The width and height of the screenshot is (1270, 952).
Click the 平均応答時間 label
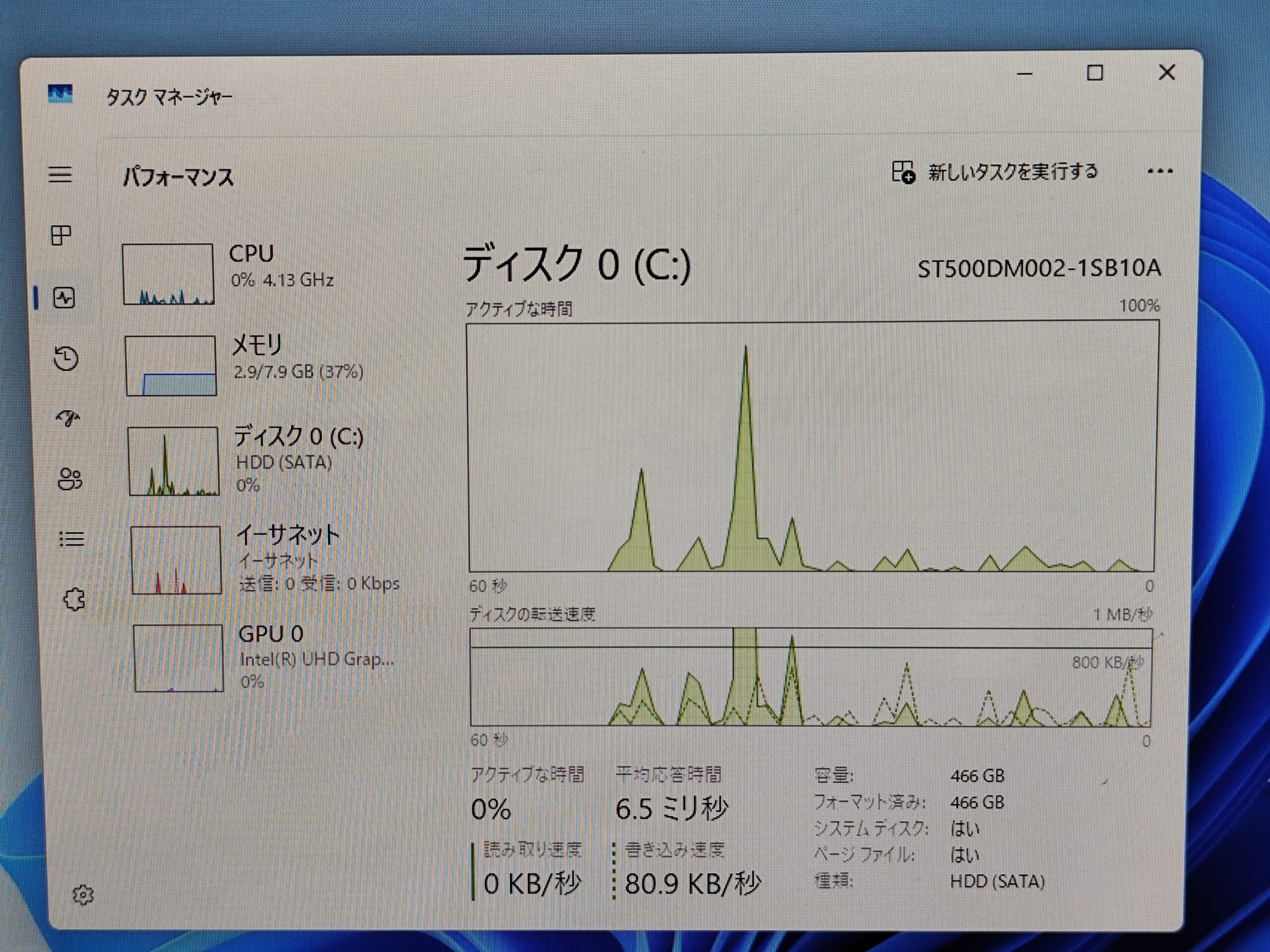click(668, 774)
